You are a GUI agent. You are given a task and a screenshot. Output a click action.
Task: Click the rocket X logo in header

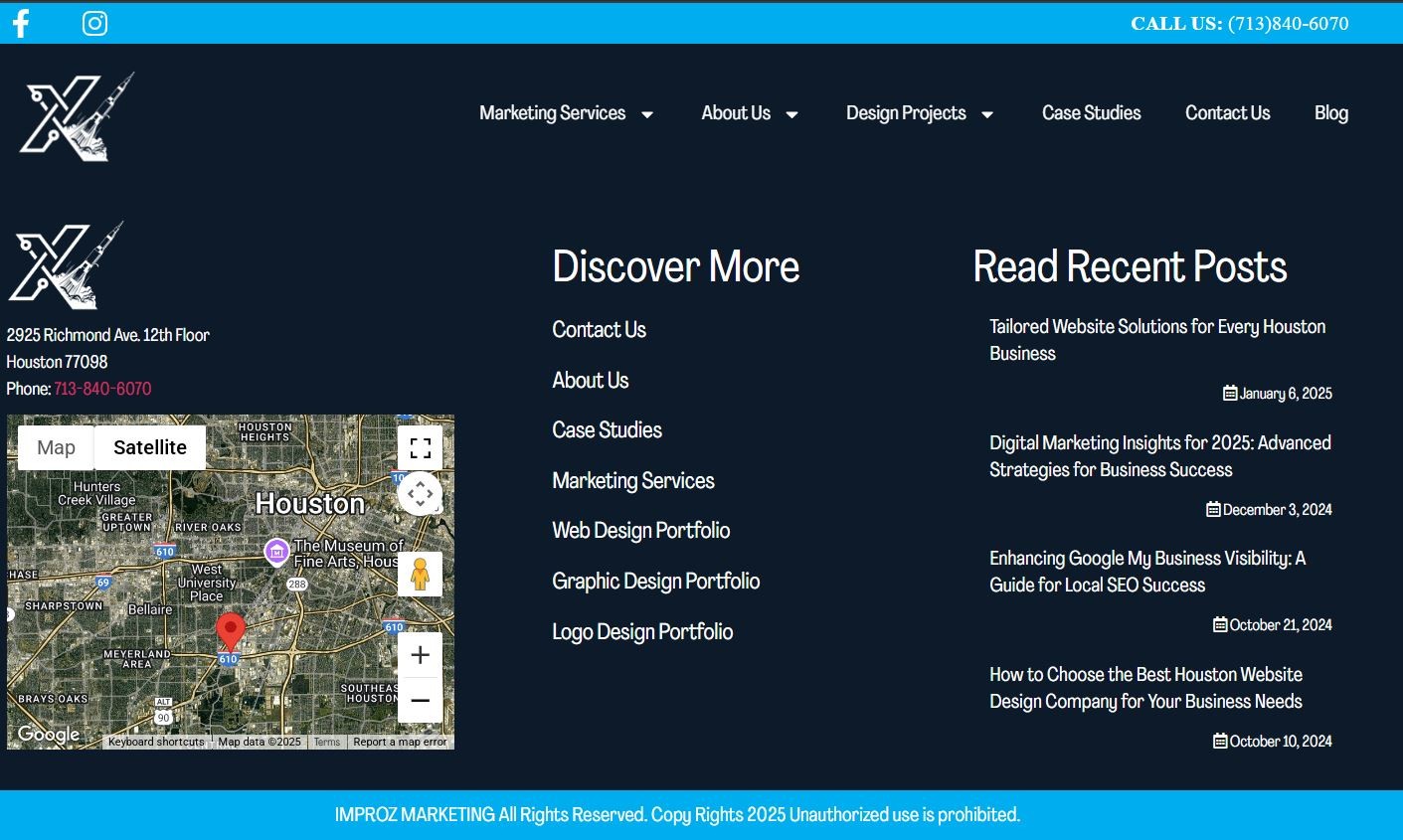coord(77,116)
